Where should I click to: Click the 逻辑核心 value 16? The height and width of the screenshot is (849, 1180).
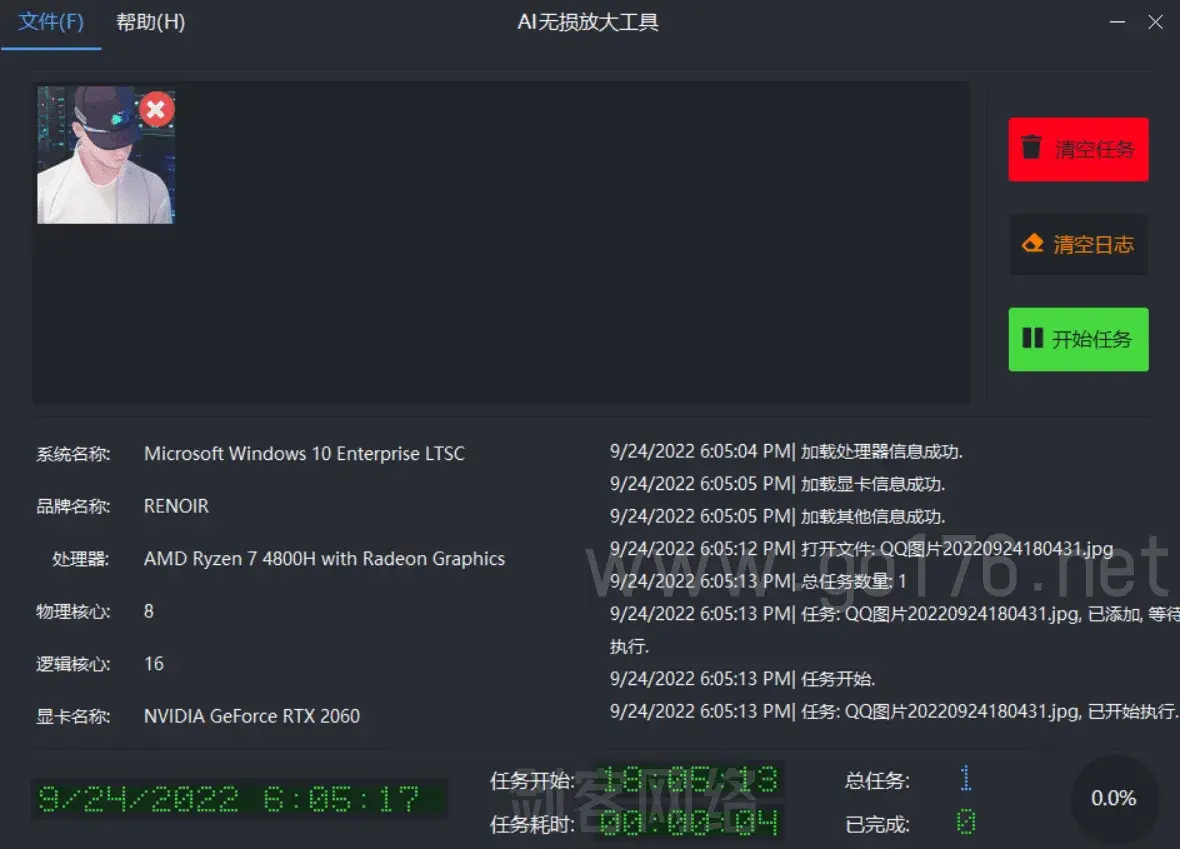154,664
